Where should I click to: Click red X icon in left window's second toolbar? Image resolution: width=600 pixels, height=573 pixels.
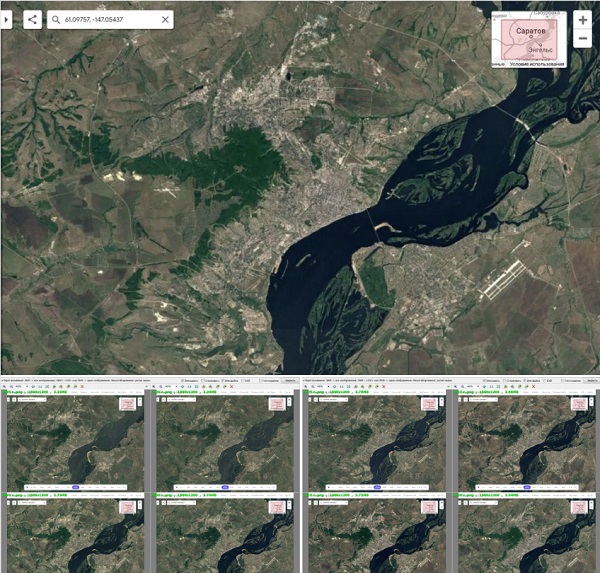click(232, 387)
